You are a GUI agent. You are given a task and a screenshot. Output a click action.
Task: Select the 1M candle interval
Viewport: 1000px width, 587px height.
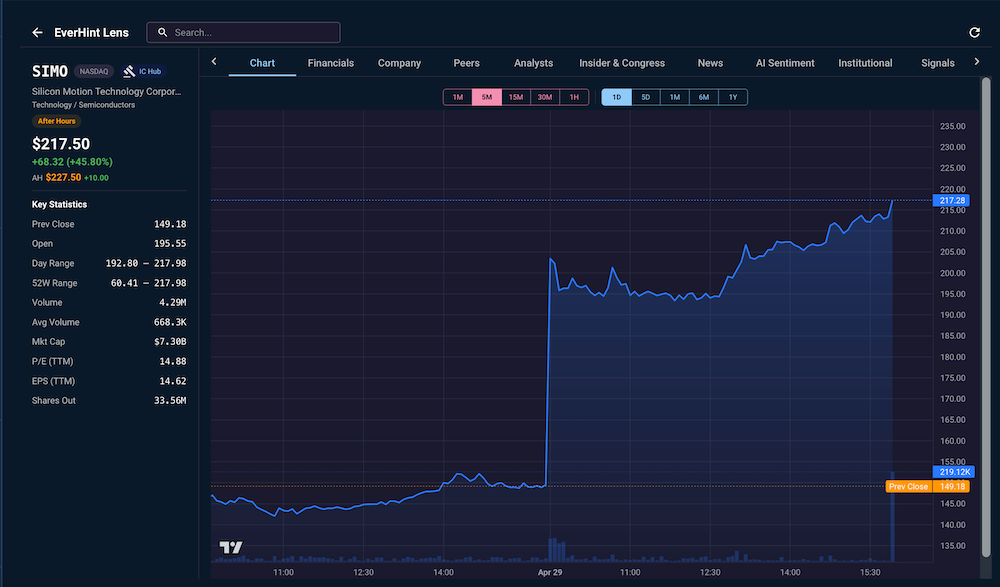coord(458,97)
